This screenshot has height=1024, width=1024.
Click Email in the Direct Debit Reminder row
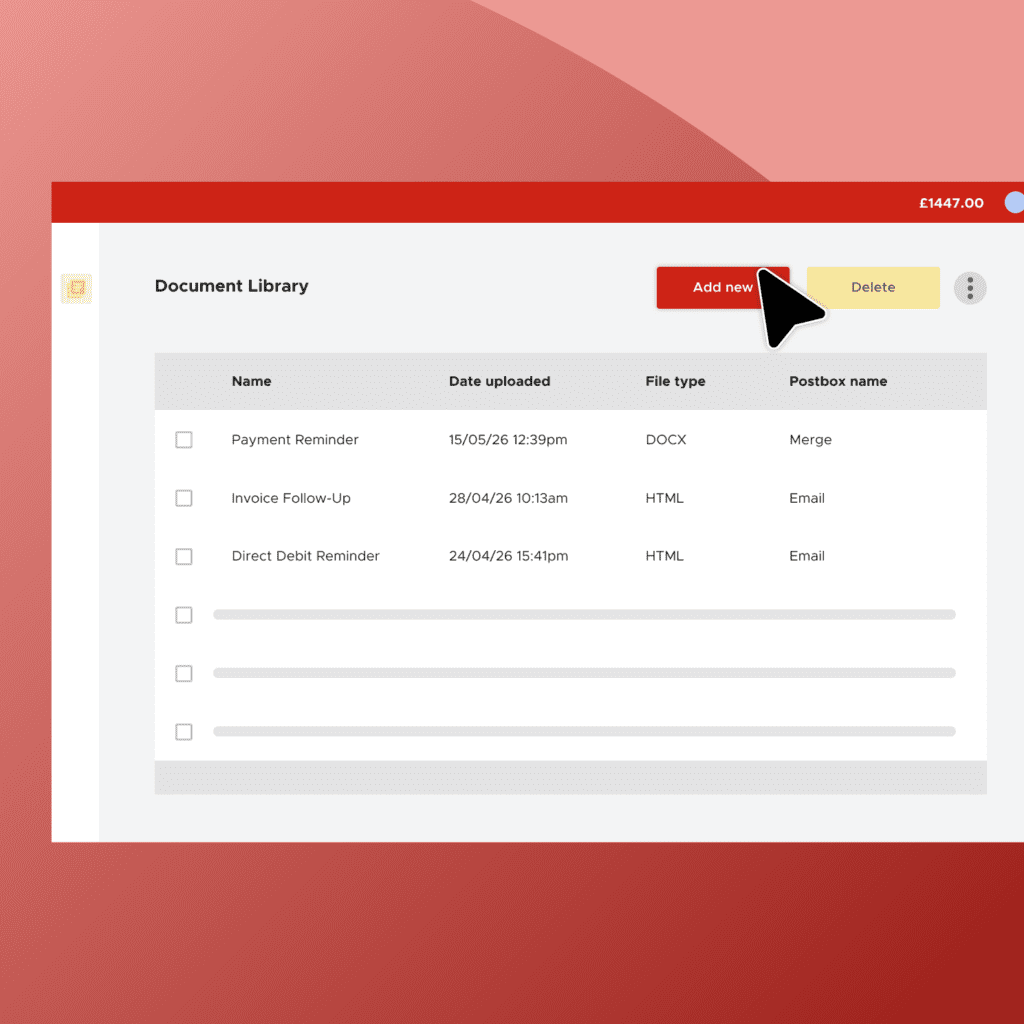(807, 556)
